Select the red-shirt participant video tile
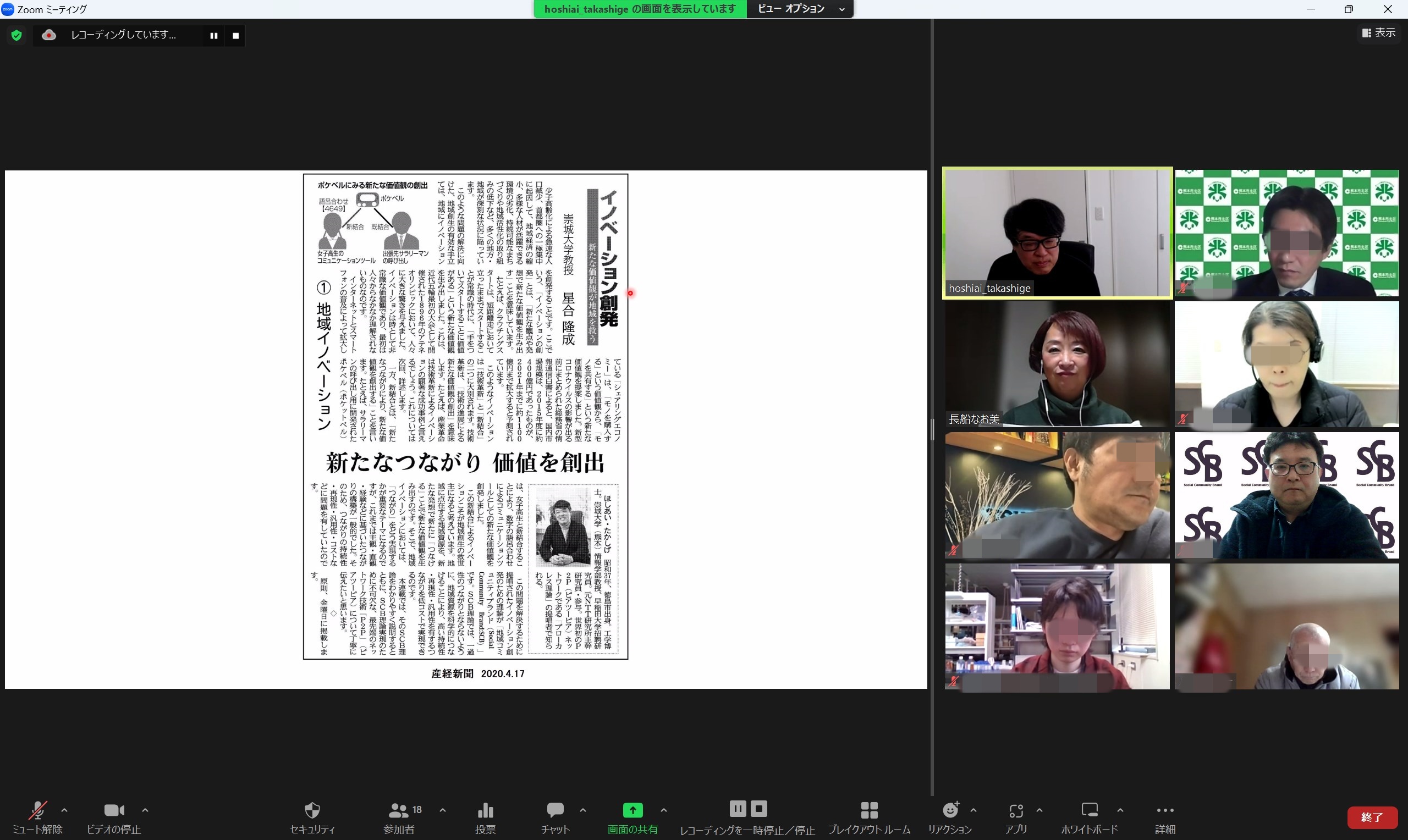 point(1057,626)
